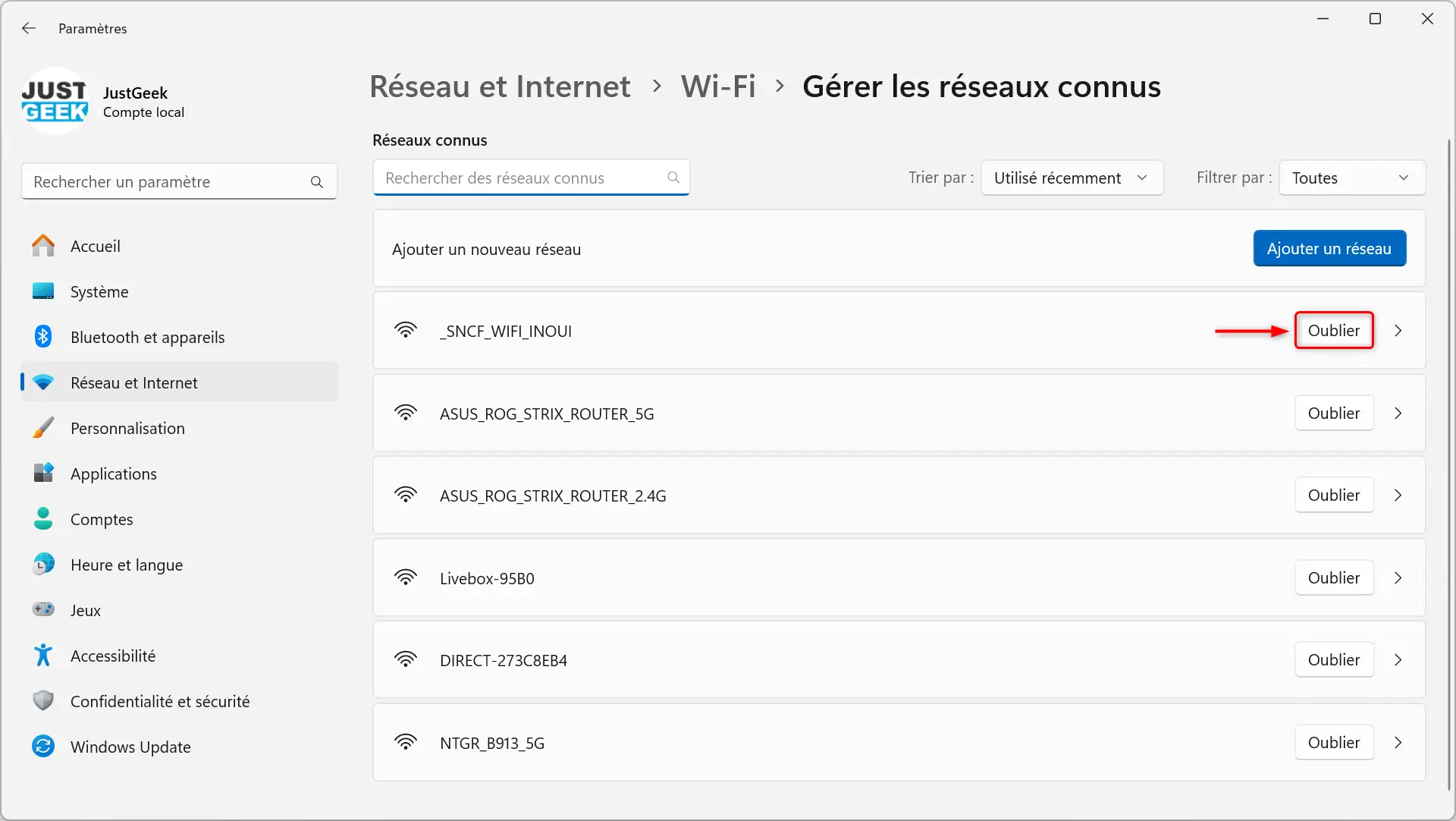The image size is (1456, 821).
Task: Open Accessibilité settings section
Action: [x=179, y=656]
